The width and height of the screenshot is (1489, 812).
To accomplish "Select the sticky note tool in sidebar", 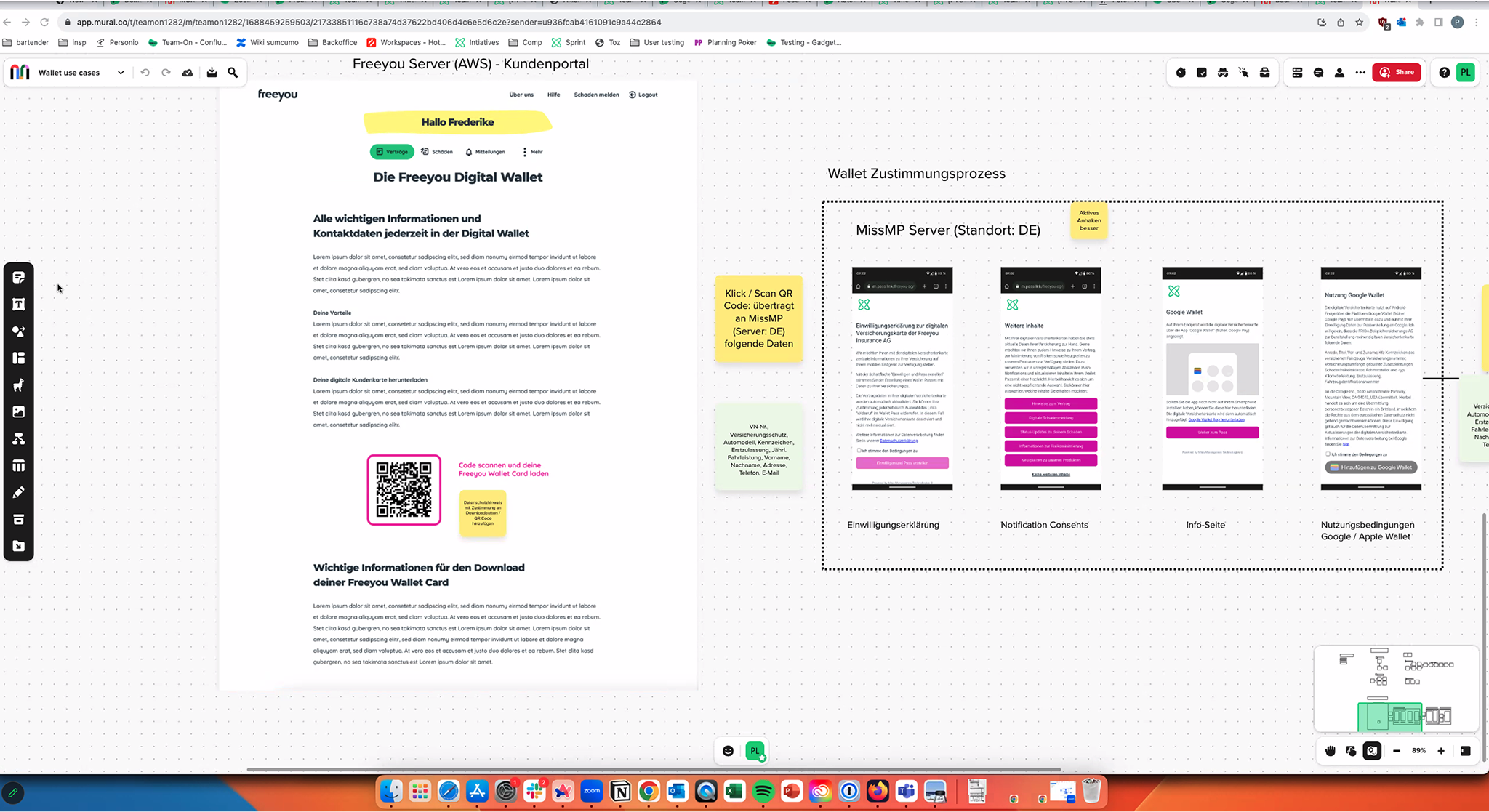I will [x=19, y=277].
